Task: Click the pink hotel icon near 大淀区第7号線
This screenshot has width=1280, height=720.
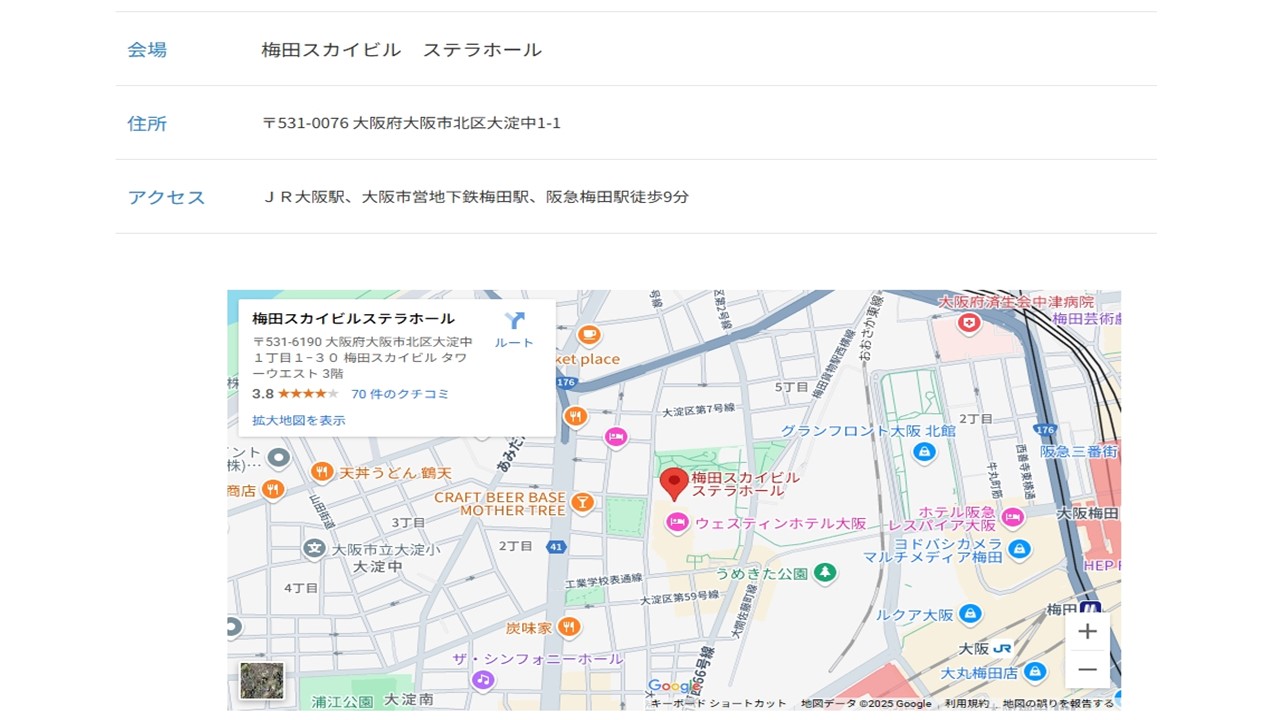Action: click(x=616, y=437)
